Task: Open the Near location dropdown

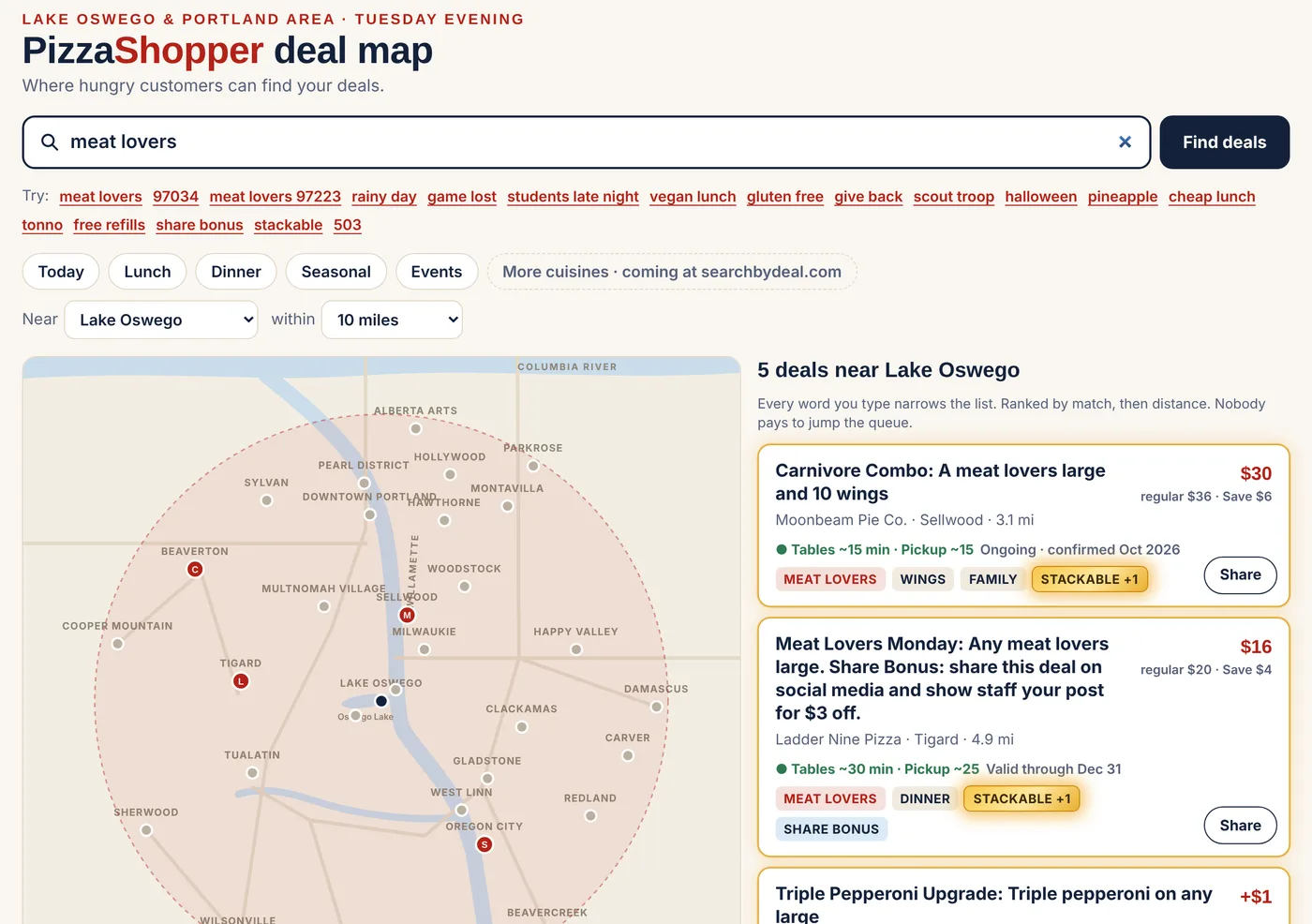Action: [161, 320]
